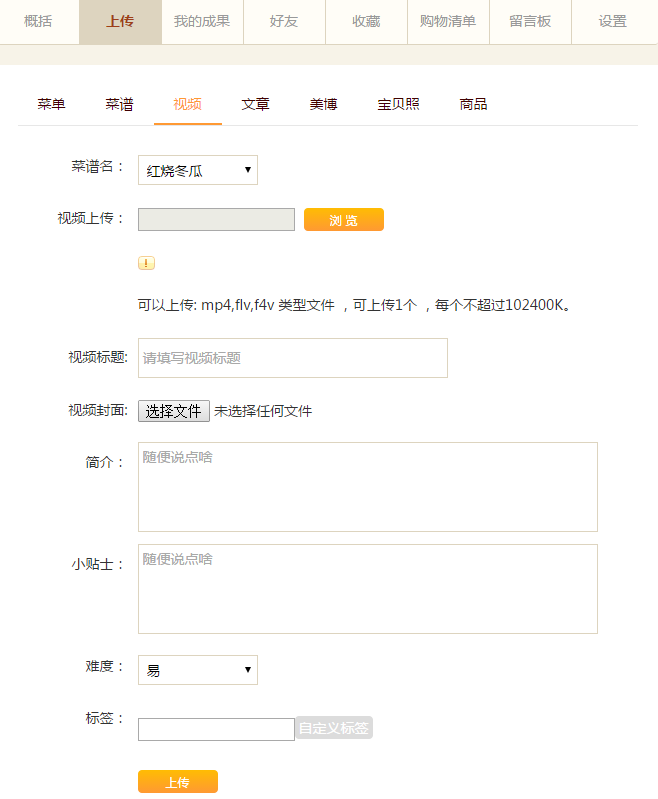Click the yellow warning exclamation icon
Image resolution: width=658 pixels, height=799 pixels.
146,263
